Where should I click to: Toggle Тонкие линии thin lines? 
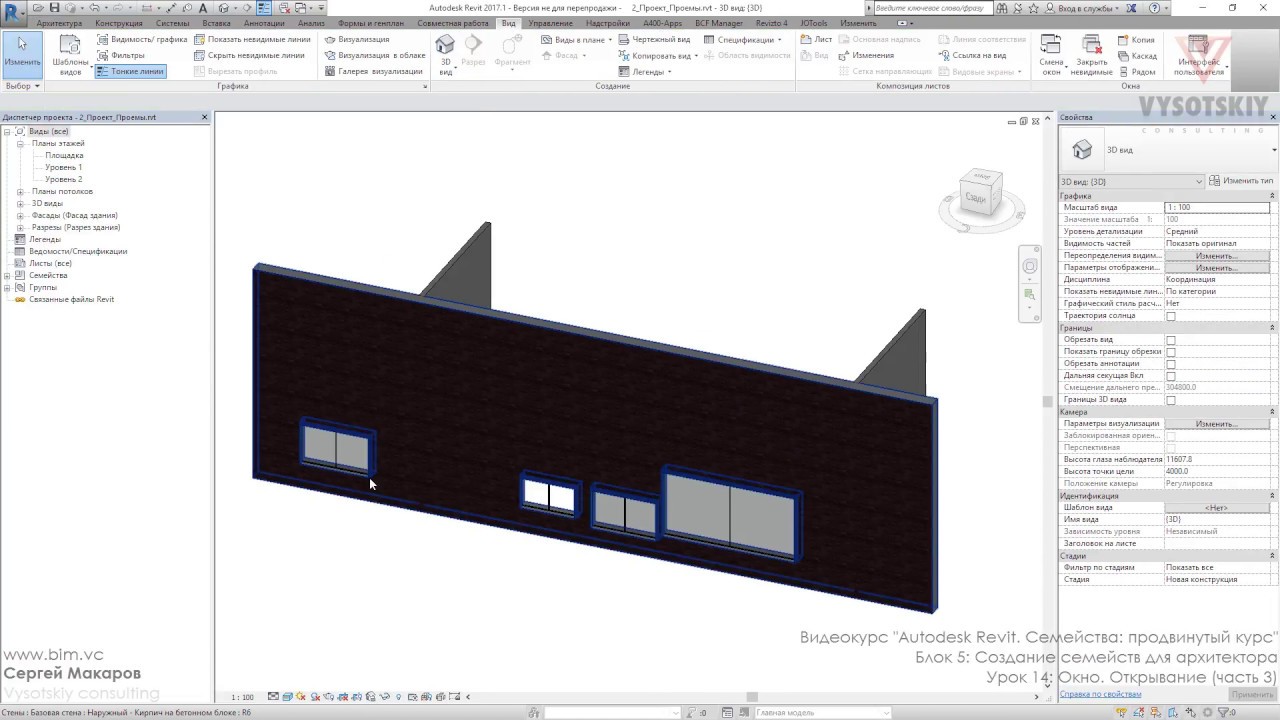130,72
